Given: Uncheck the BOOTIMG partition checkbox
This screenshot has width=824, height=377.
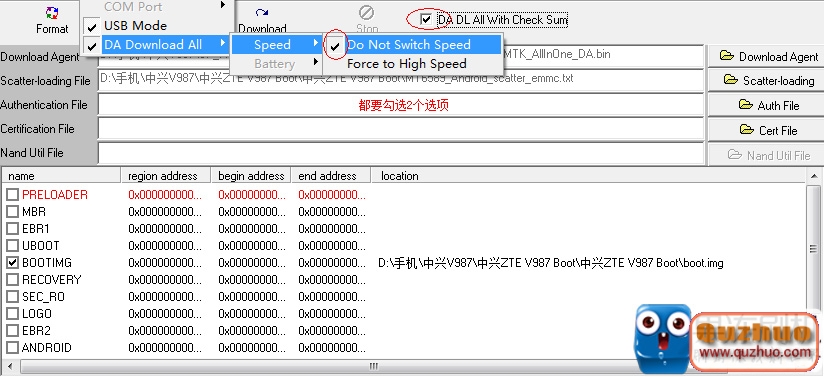Looking at the screenshot, I should click(x=12, y=262).
